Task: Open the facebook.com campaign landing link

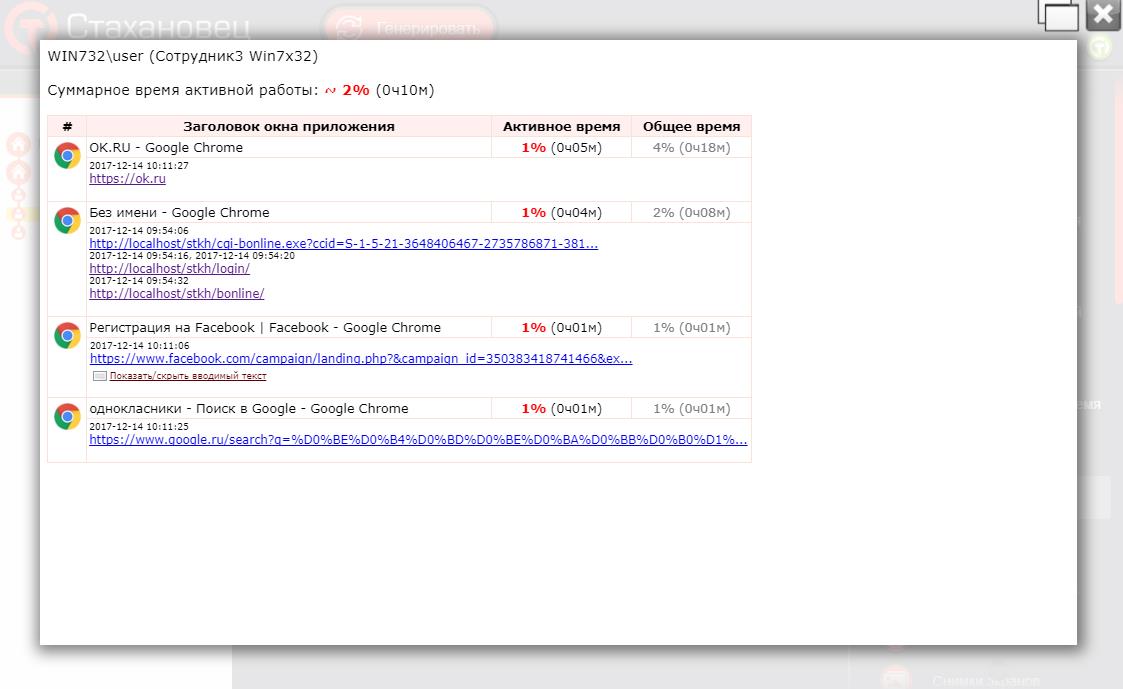Action: tap(361, 359)
